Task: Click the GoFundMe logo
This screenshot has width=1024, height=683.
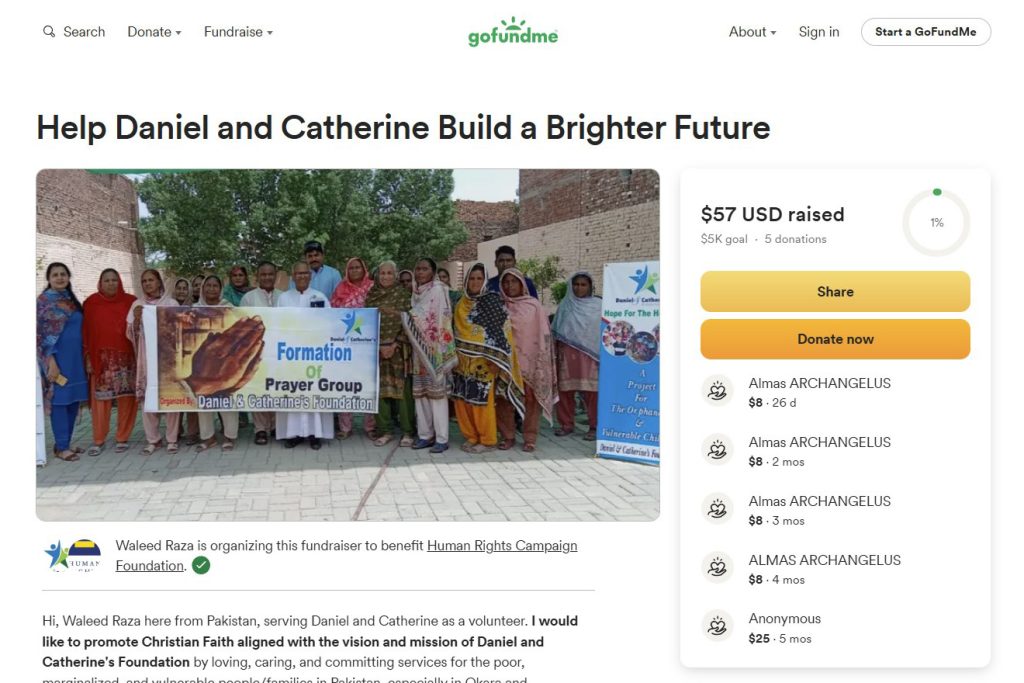Action: coord(513,32)
